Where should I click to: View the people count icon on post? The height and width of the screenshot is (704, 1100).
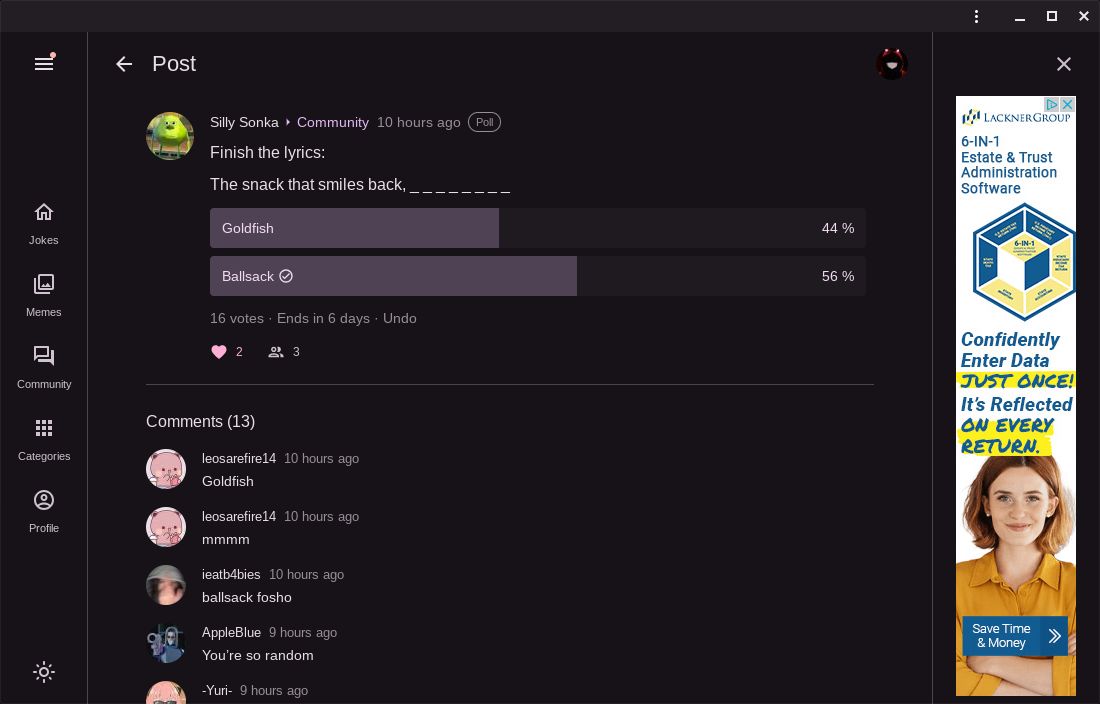(x=276, y=352)
